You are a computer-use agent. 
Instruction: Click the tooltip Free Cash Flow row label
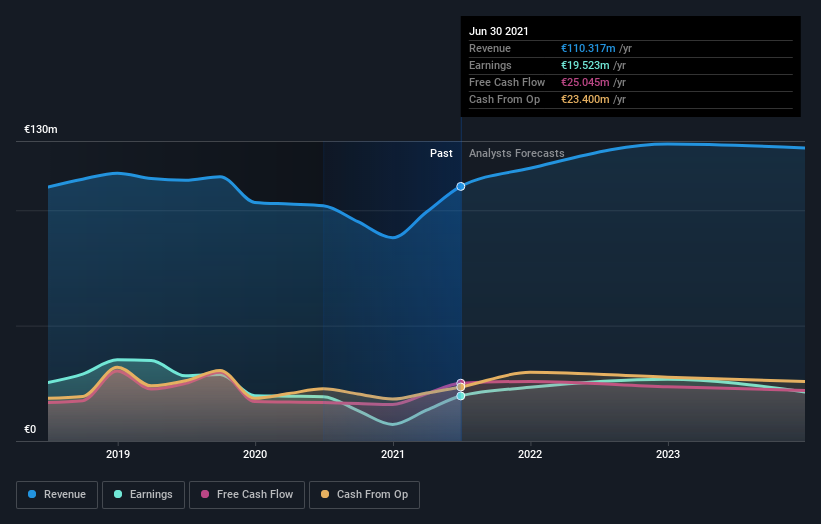[507, 82]
